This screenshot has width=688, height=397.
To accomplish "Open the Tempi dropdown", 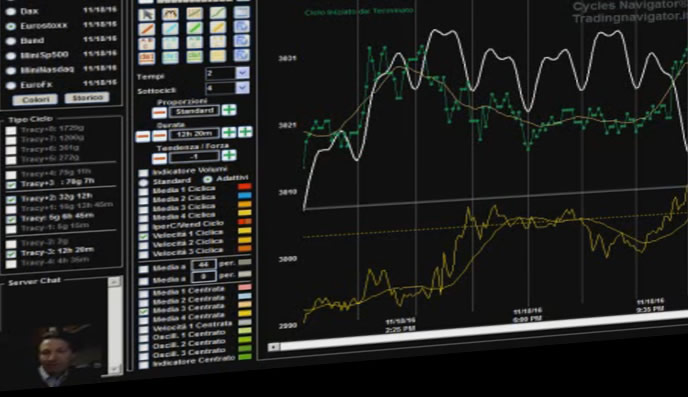I will pos(242,72).
